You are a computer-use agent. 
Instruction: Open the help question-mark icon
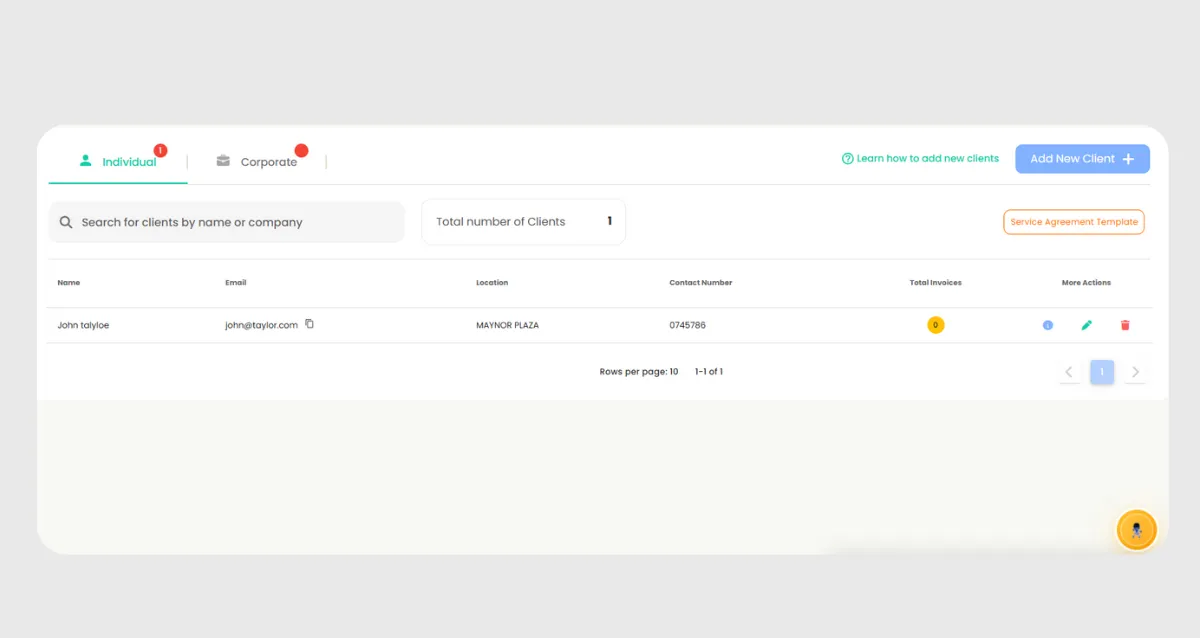pos(847,158)
